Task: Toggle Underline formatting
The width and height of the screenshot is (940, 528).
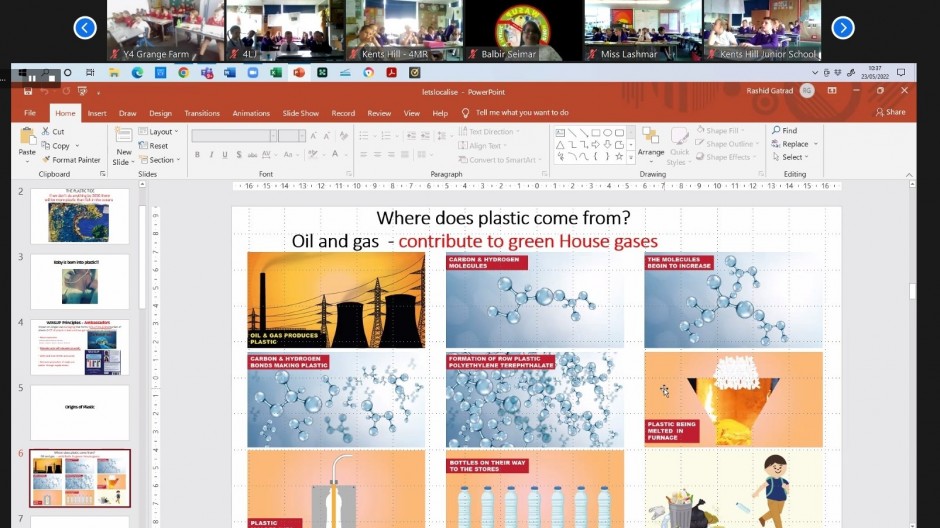Action: pyautogui.click(x=225, y=155)
